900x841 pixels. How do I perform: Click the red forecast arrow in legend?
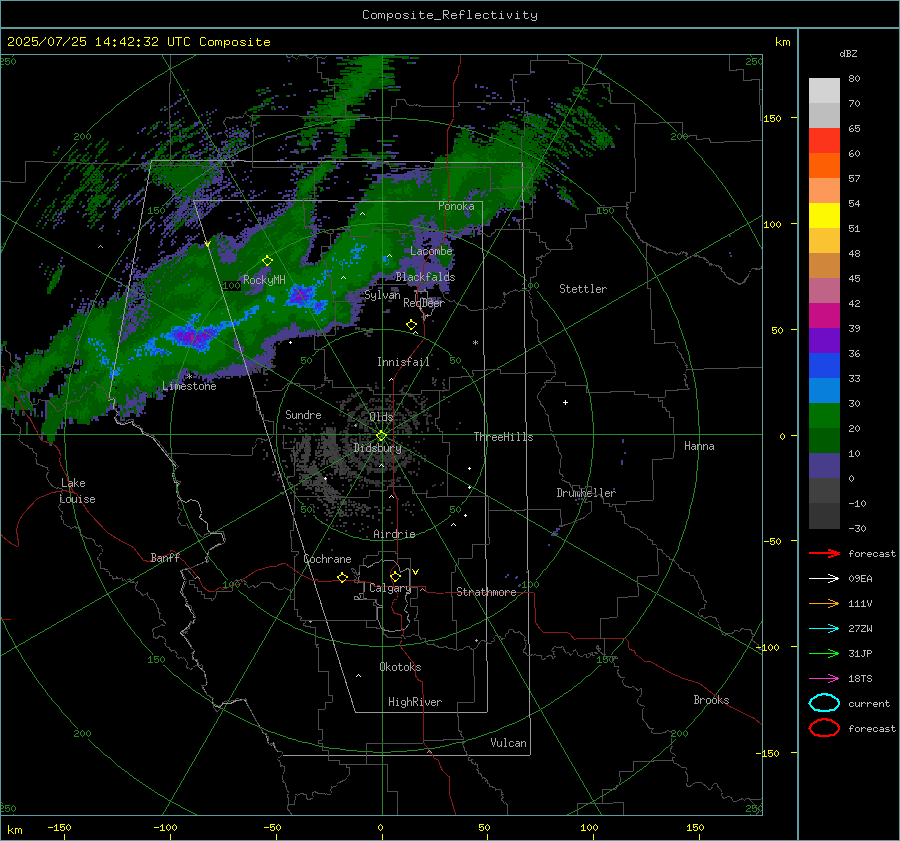pos(824,553)
